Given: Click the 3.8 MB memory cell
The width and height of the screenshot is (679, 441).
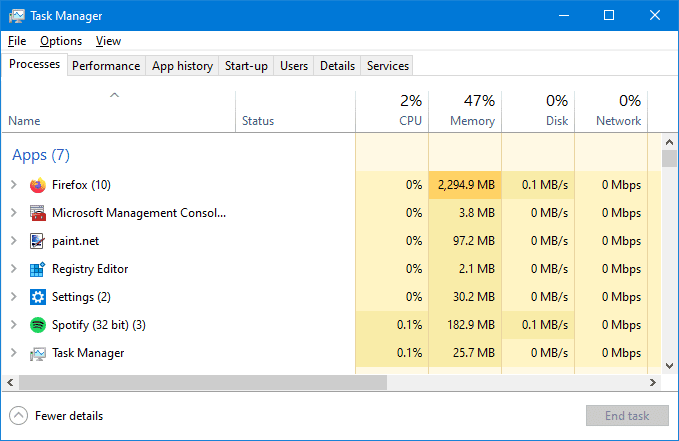Looking at the screenshot, I should tap(465, 213).
